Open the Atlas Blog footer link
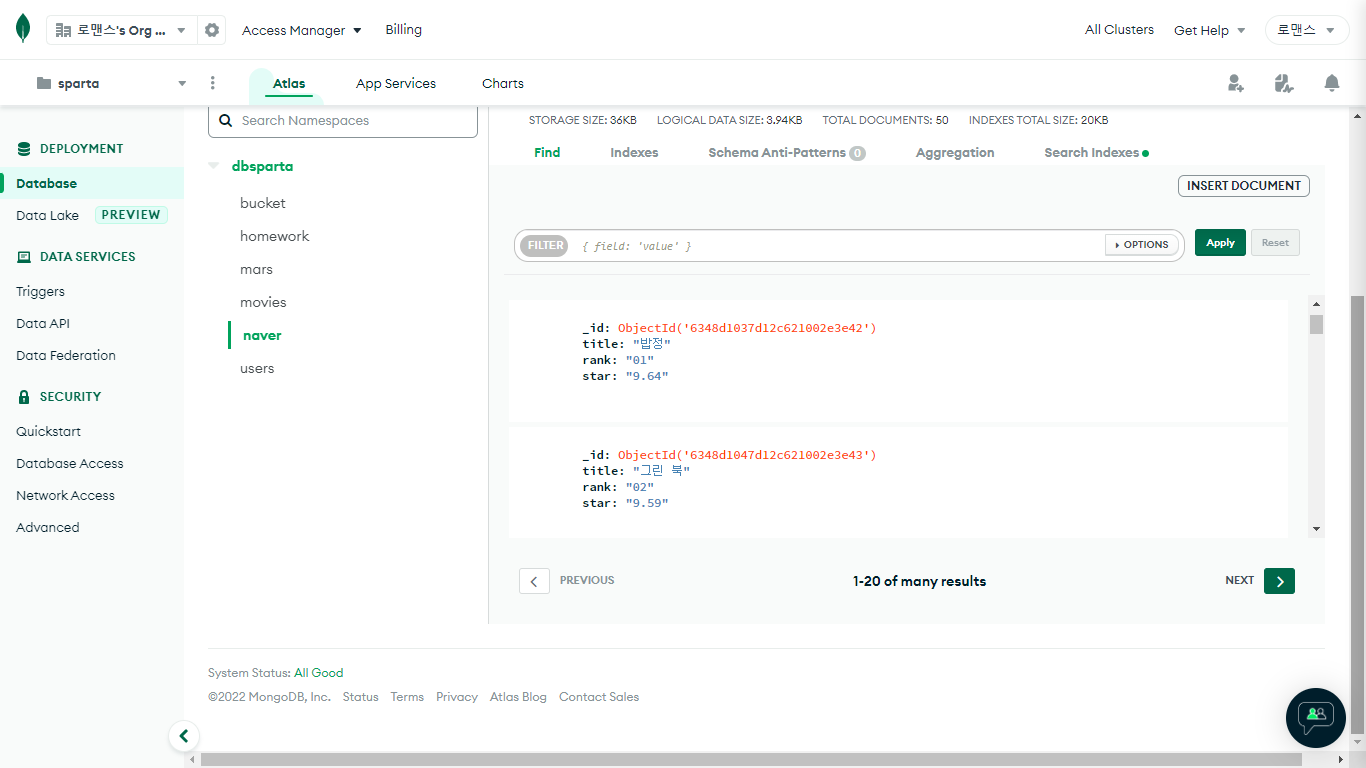The height and width of the screenshot is (768, 1366). pyautogui.click(x=518, y=697)
